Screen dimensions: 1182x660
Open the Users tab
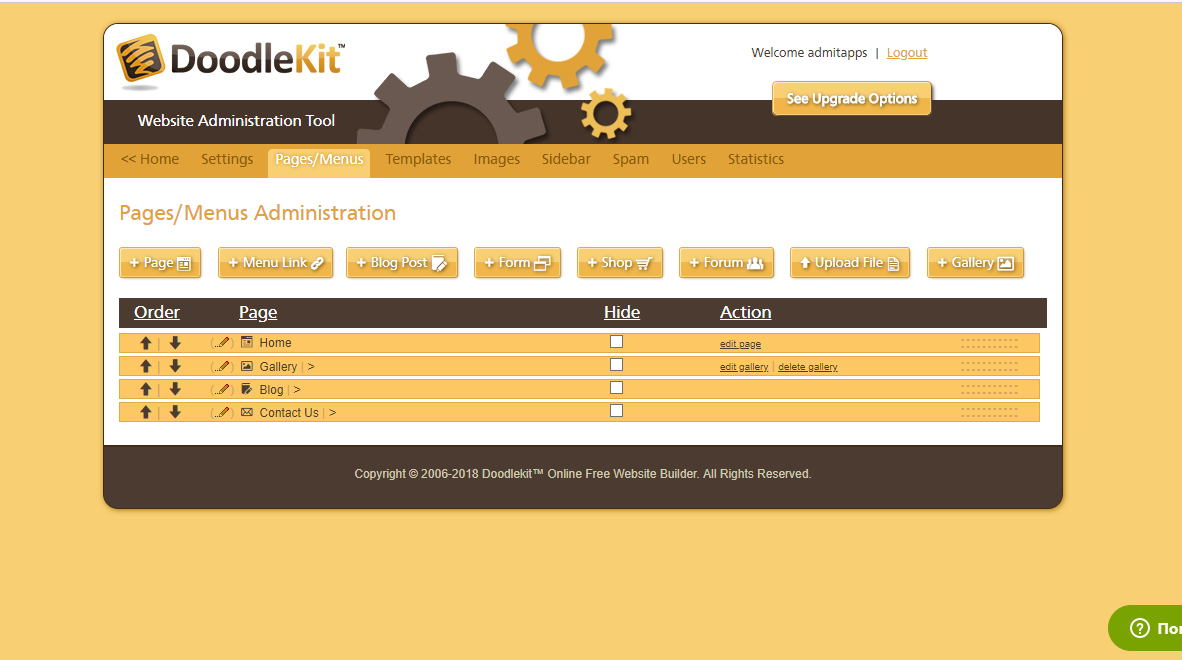(689, 159)
